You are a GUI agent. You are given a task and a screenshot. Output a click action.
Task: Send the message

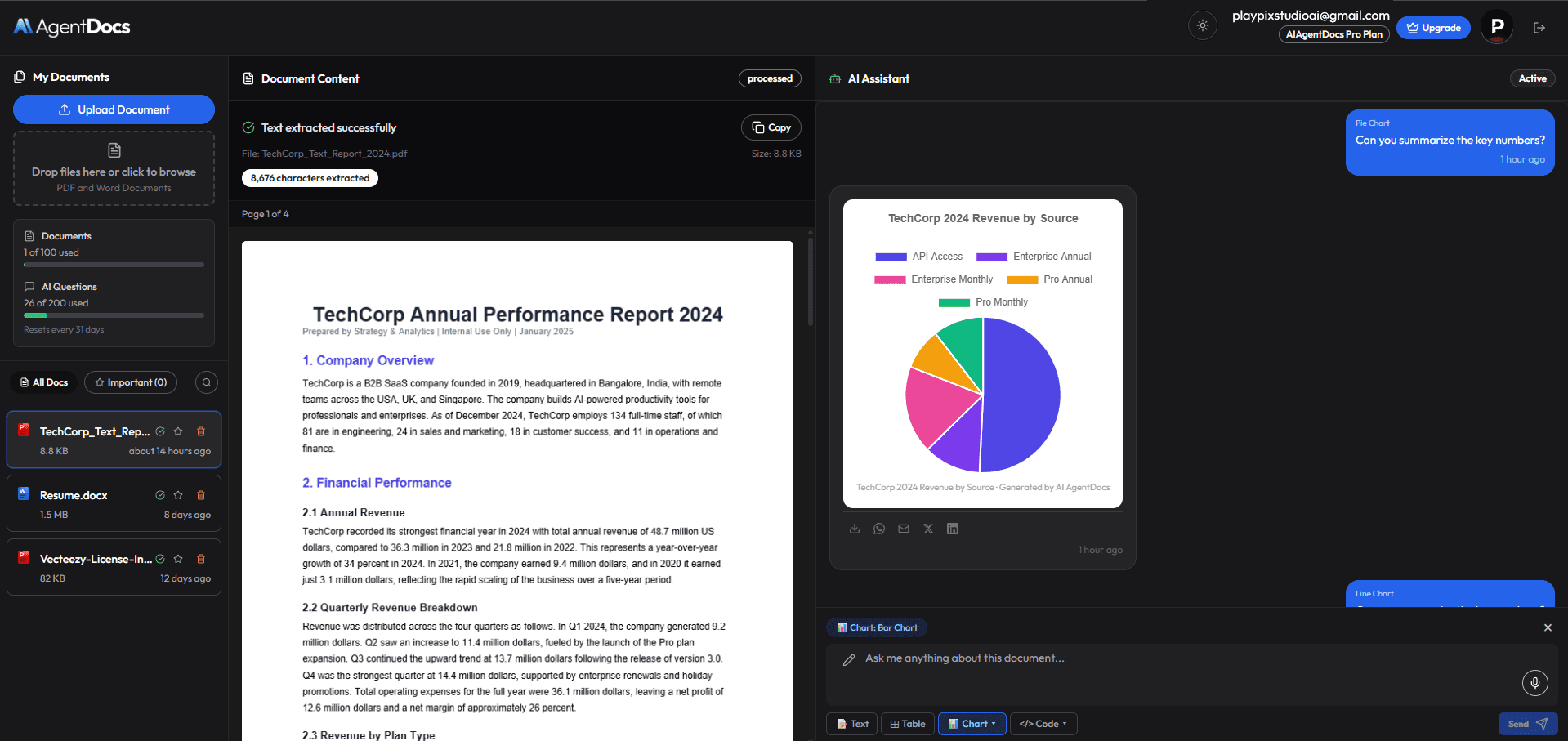tap(1528, 724)
